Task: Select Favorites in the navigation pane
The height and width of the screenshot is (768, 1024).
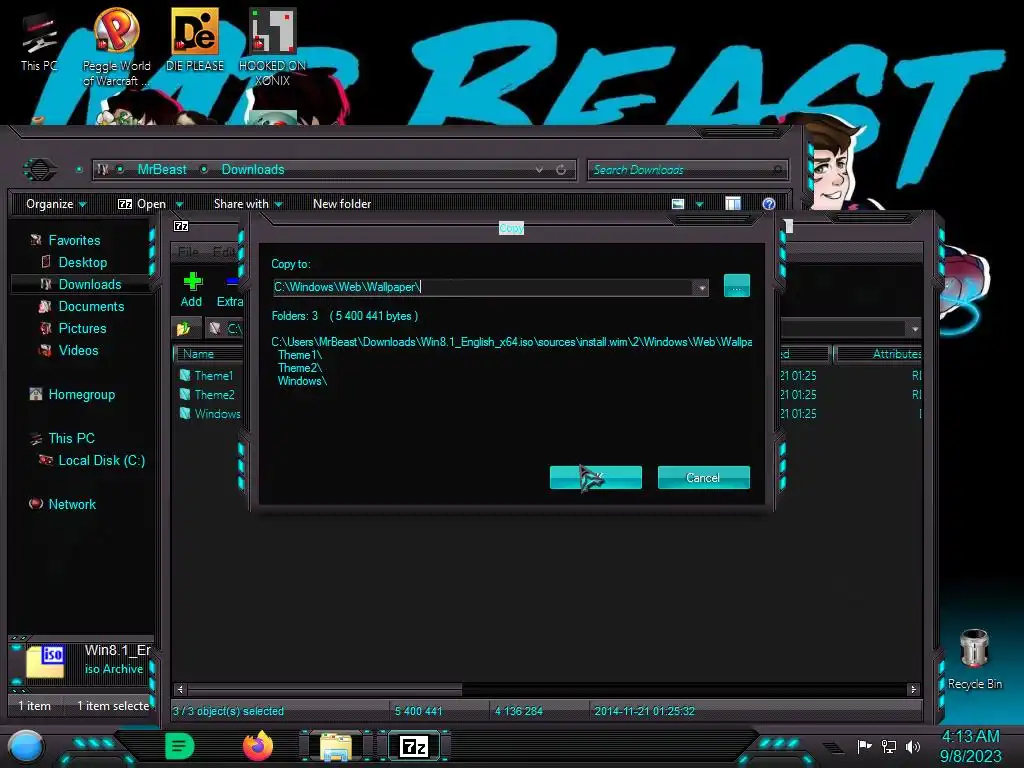Action: [74, 240]
